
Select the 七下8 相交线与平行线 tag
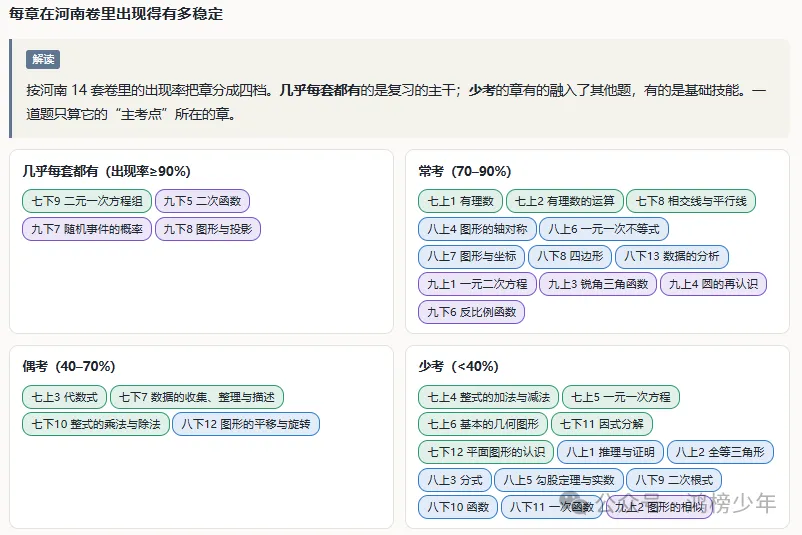coord(691,201)
